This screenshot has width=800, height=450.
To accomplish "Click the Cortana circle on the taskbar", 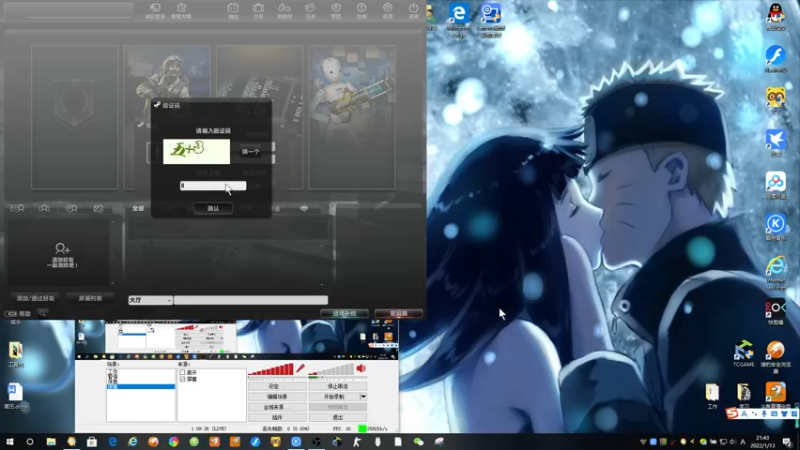I will tap(30, 442).
